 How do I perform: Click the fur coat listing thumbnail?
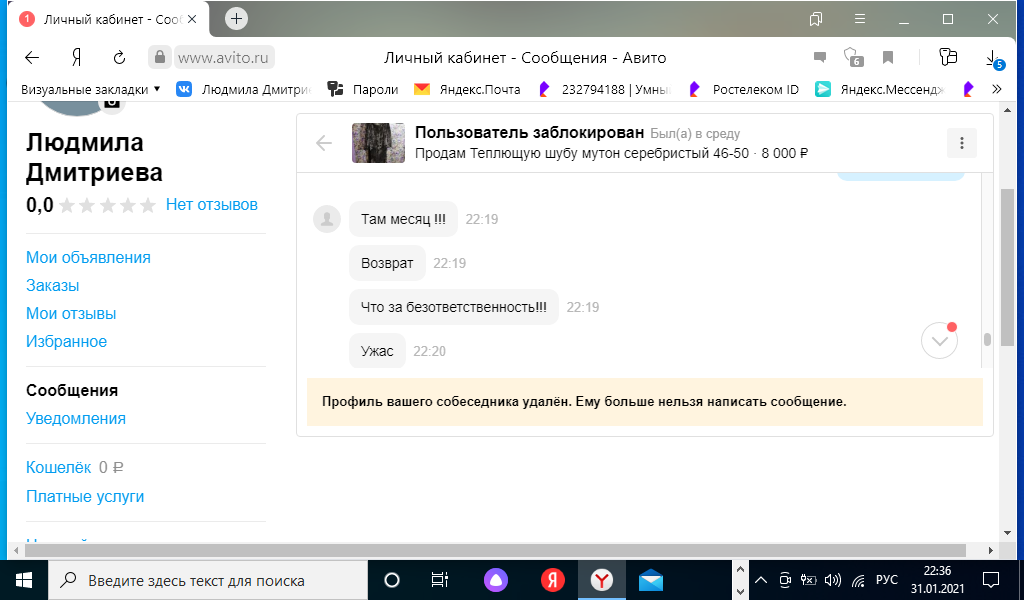378,143
